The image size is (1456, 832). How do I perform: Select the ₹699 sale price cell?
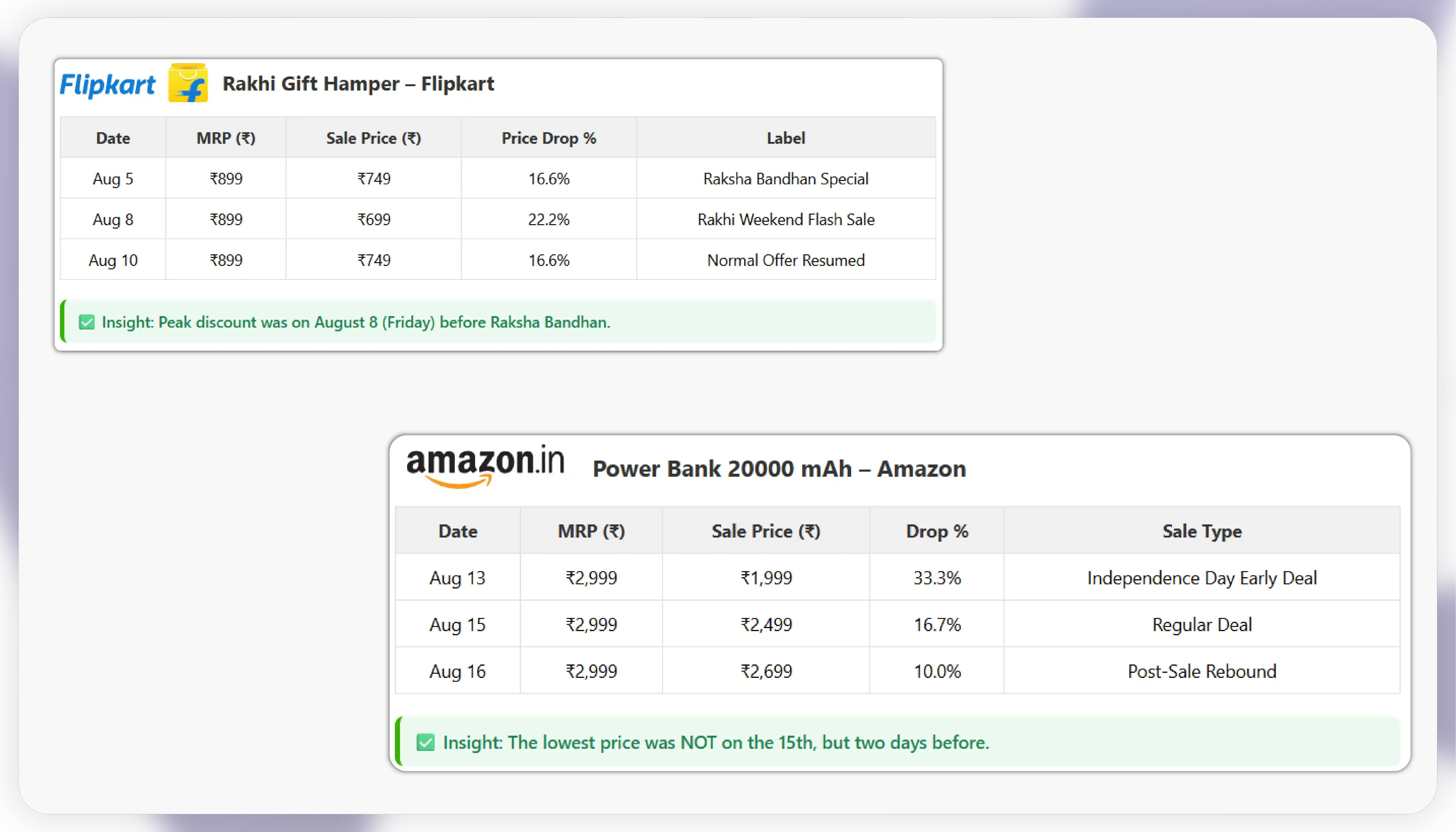pyautogui.click(x=374, y=219)
